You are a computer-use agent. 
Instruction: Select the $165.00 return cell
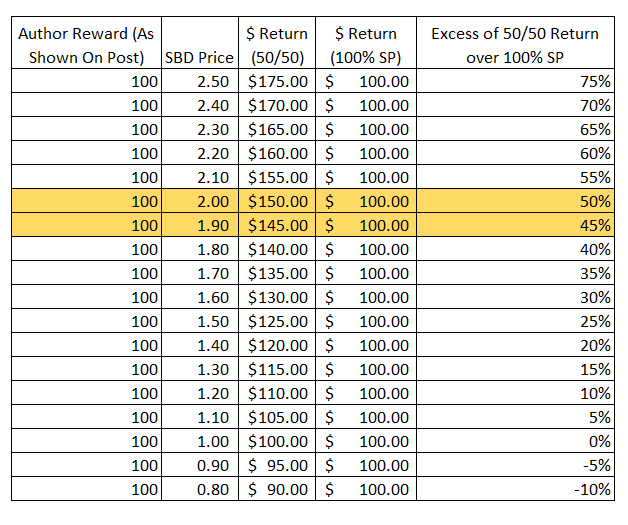pyautogui.click(x=277, y=129)
